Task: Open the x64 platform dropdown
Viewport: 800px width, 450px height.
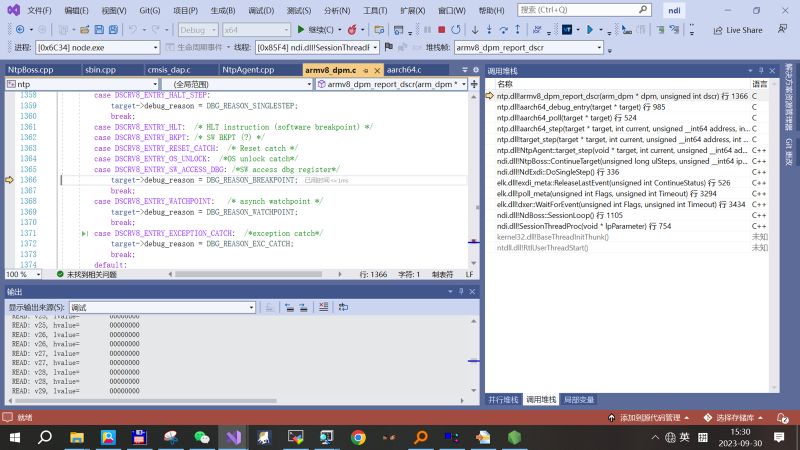Action: 256,30
